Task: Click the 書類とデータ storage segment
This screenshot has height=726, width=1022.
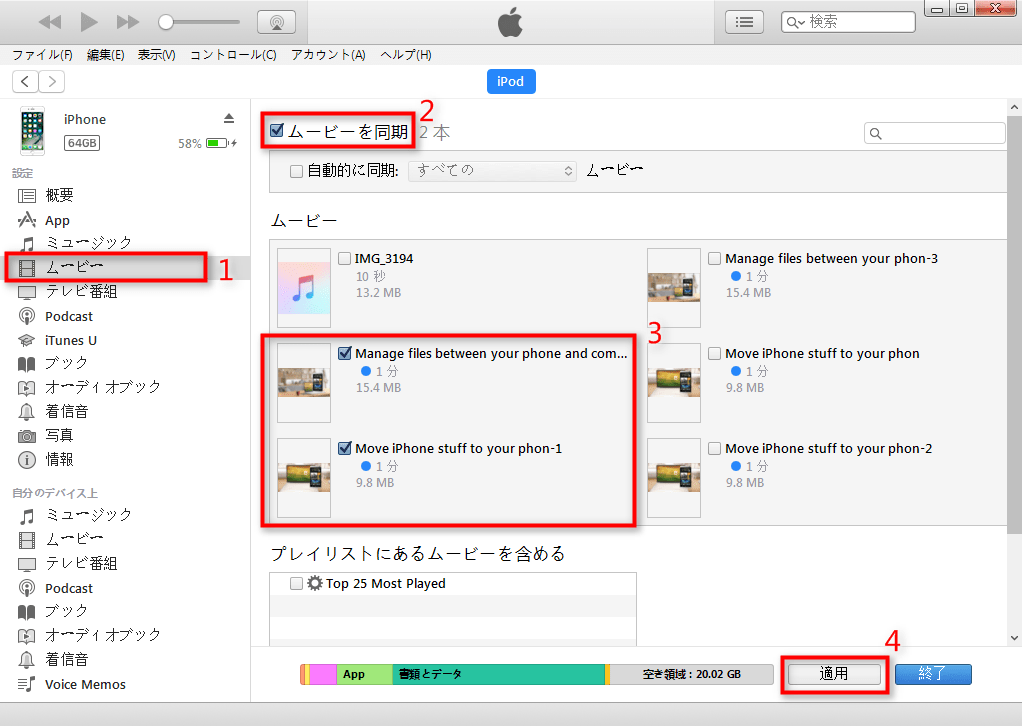Action: pos(499,674)
